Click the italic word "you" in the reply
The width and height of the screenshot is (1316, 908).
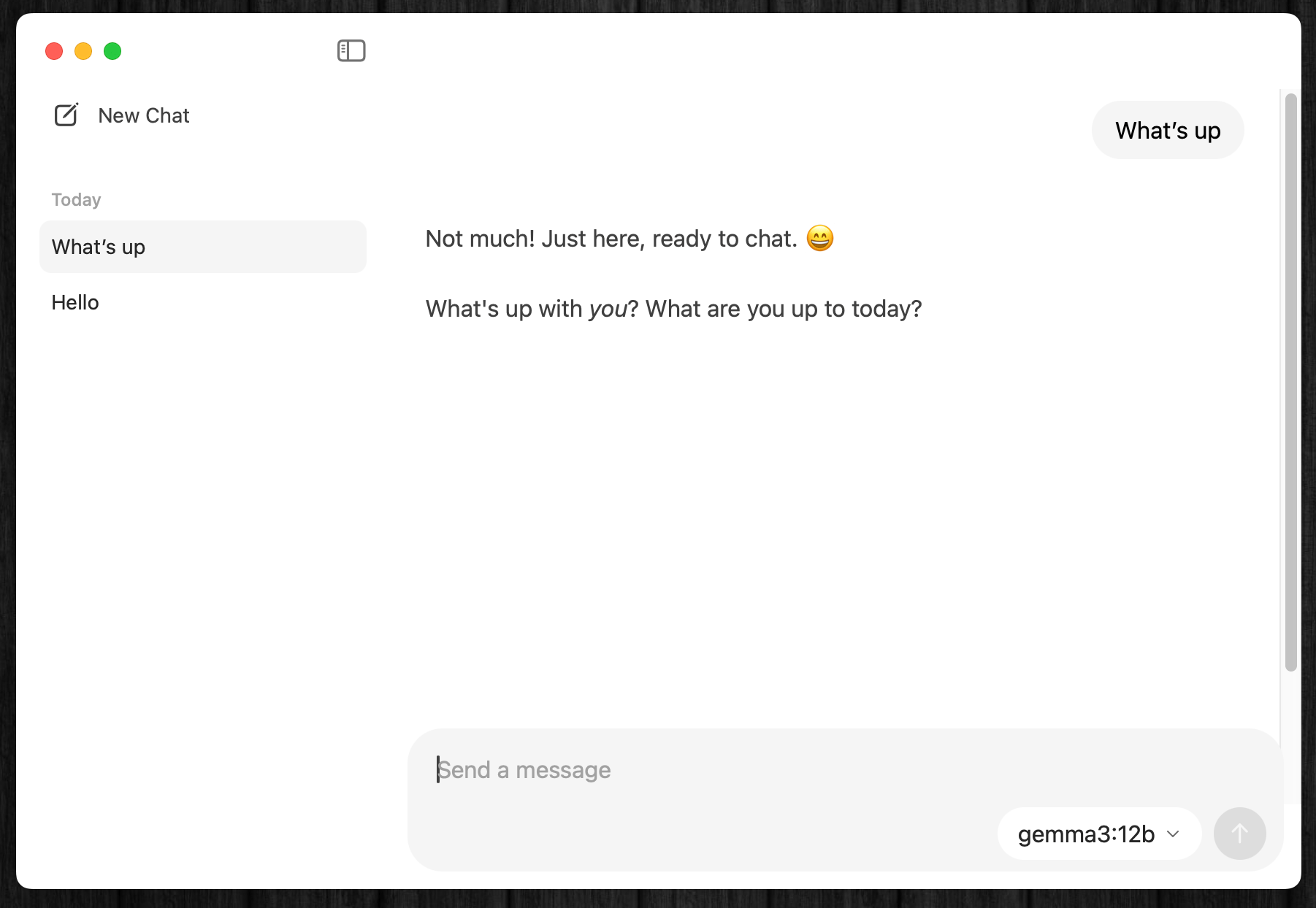coord(608,309)
